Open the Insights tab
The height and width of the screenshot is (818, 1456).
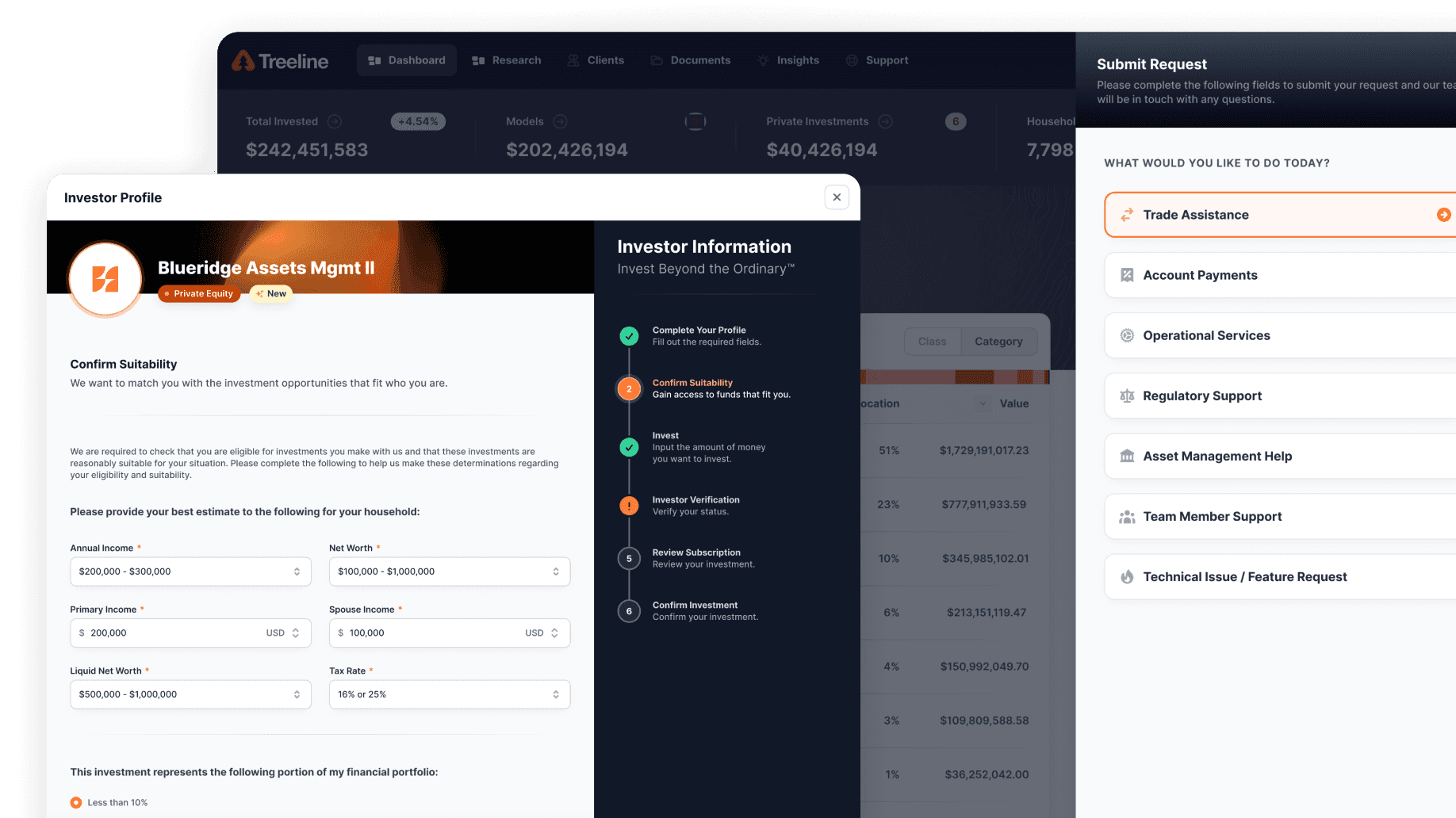[x=788, y=60]
